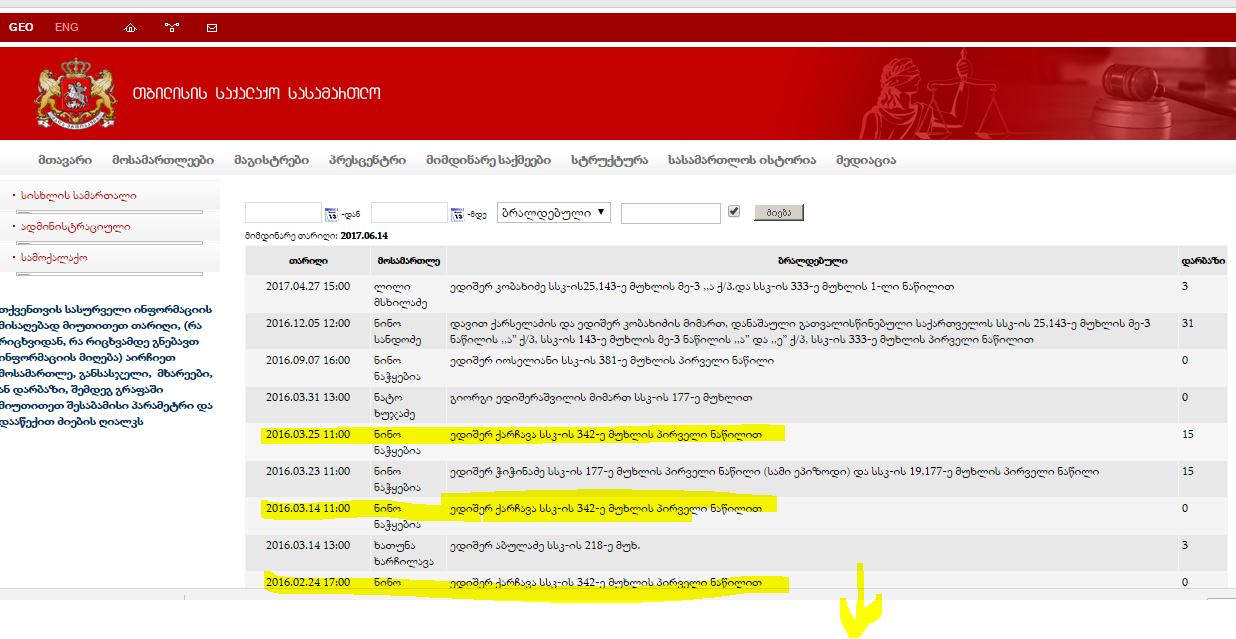Image resolution: width=1236 pixels, height=639 pixels.
Task: Click the date cell 2016.03.25 11:00
Action: point(308,434)
